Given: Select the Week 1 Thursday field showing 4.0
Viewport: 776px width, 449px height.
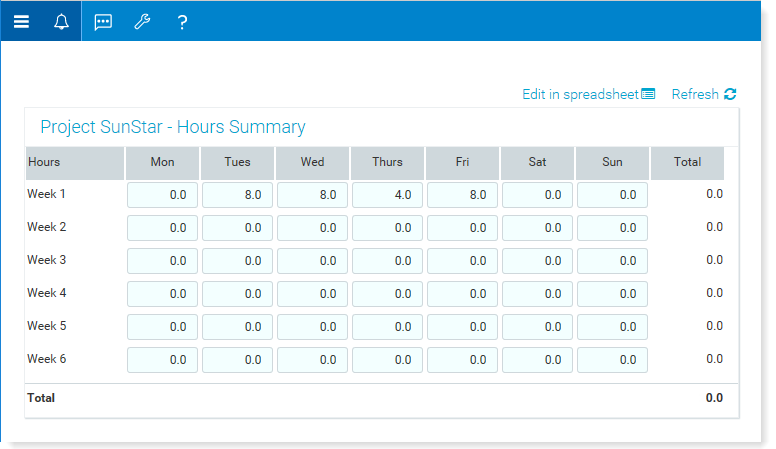Looking at the screenshot, I should 388,195.
